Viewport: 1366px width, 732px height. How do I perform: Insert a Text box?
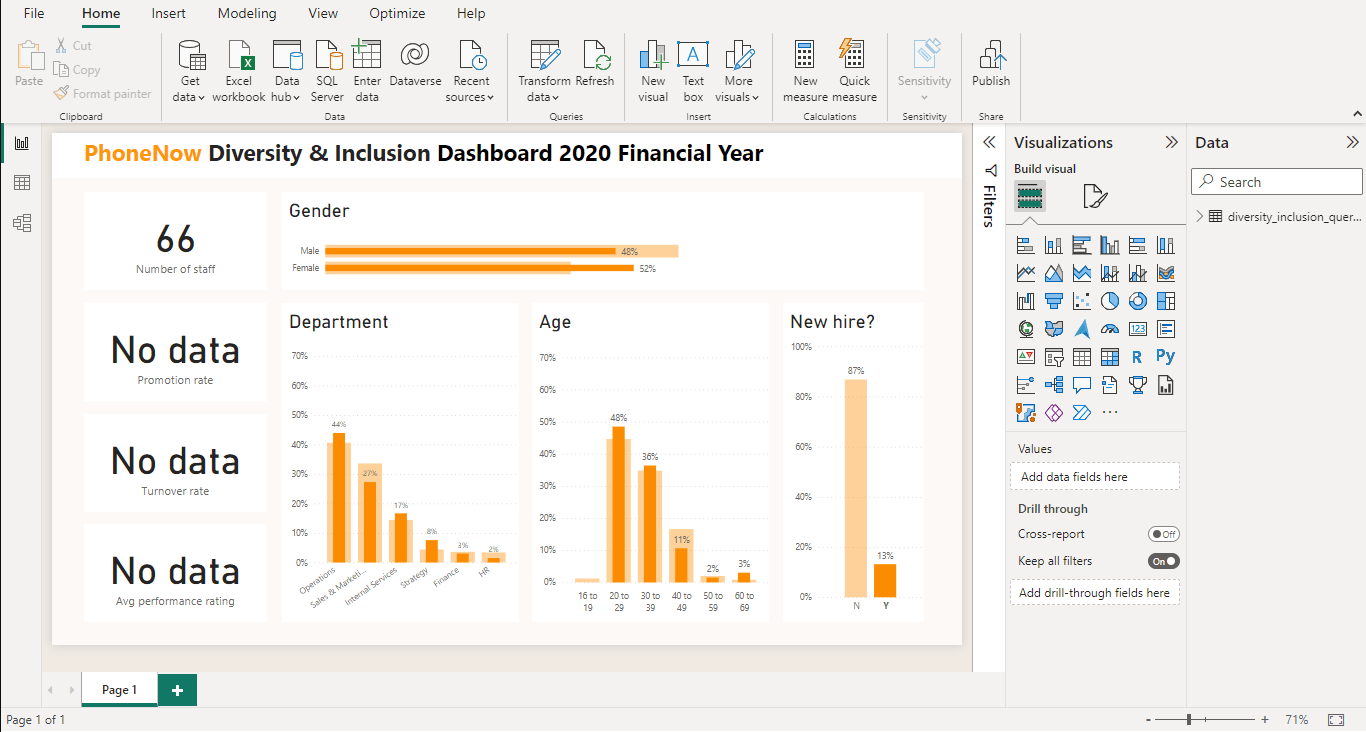[693, 71]
